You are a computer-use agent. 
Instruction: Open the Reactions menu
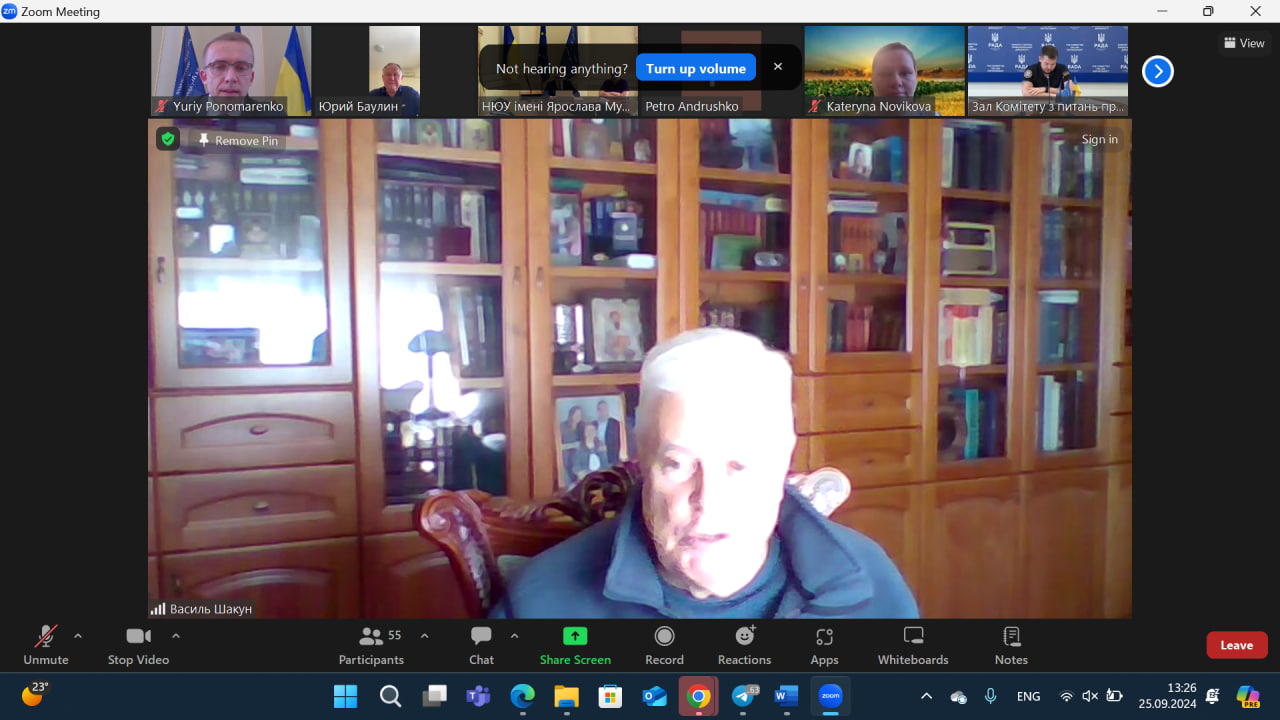744,645
